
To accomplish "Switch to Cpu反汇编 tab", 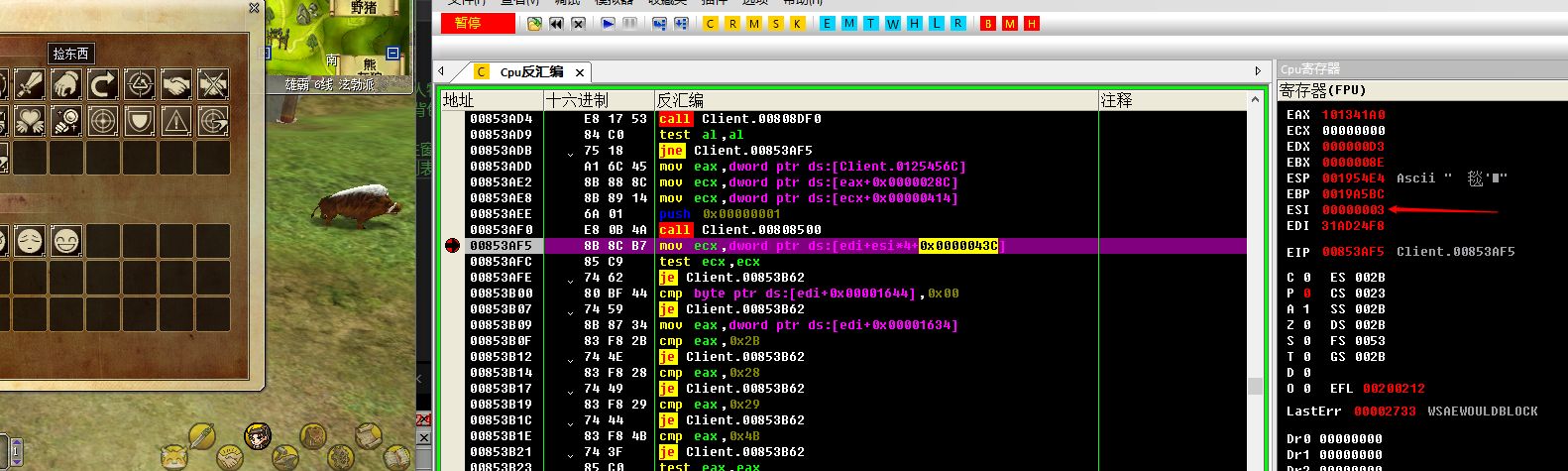I will click(x=531, y=71).
